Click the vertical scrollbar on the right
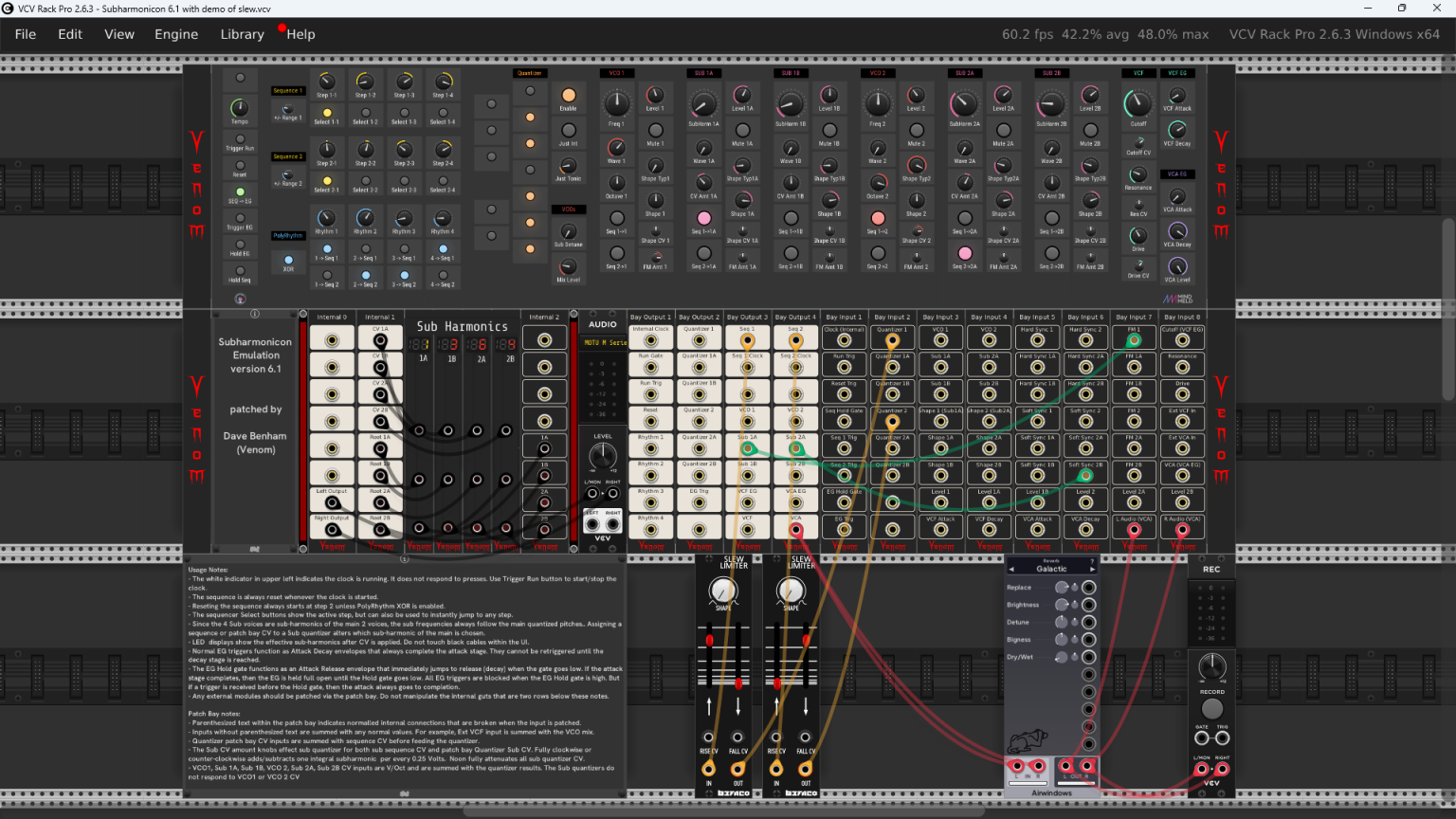 tap(1448, 309)
